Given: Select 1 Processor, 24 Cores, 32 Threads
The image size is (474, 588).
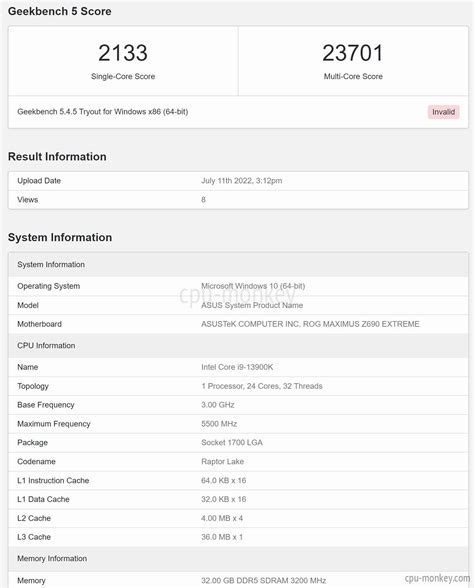Looking at the screenshot, I should tap(262, 386).
